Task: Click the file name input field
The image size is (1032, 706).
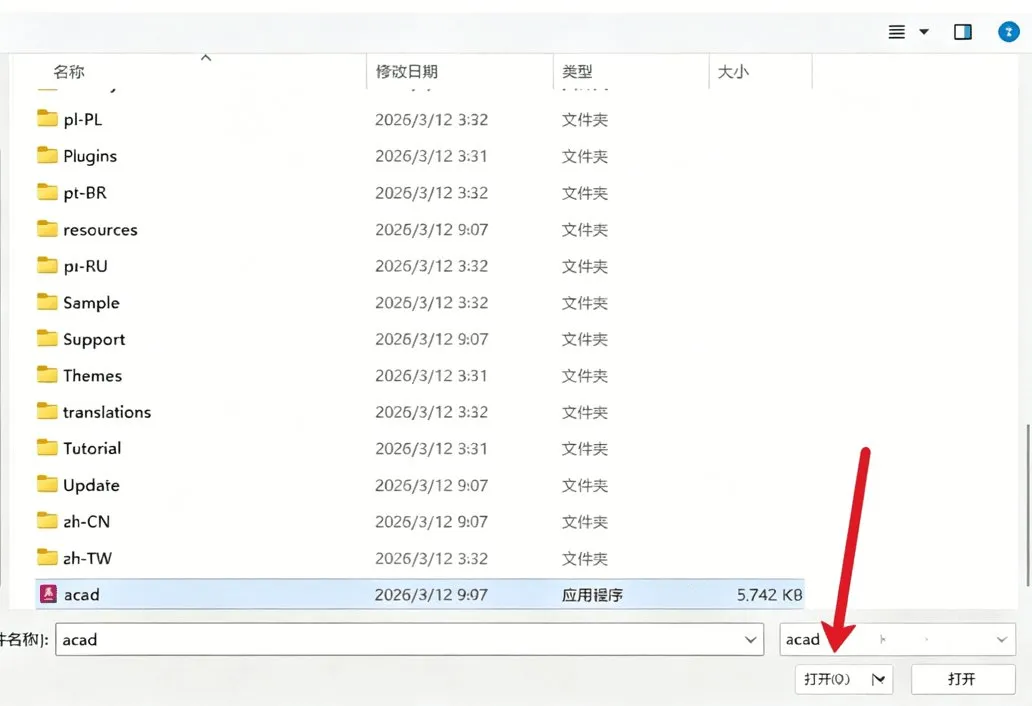Action: coord(409,640)
